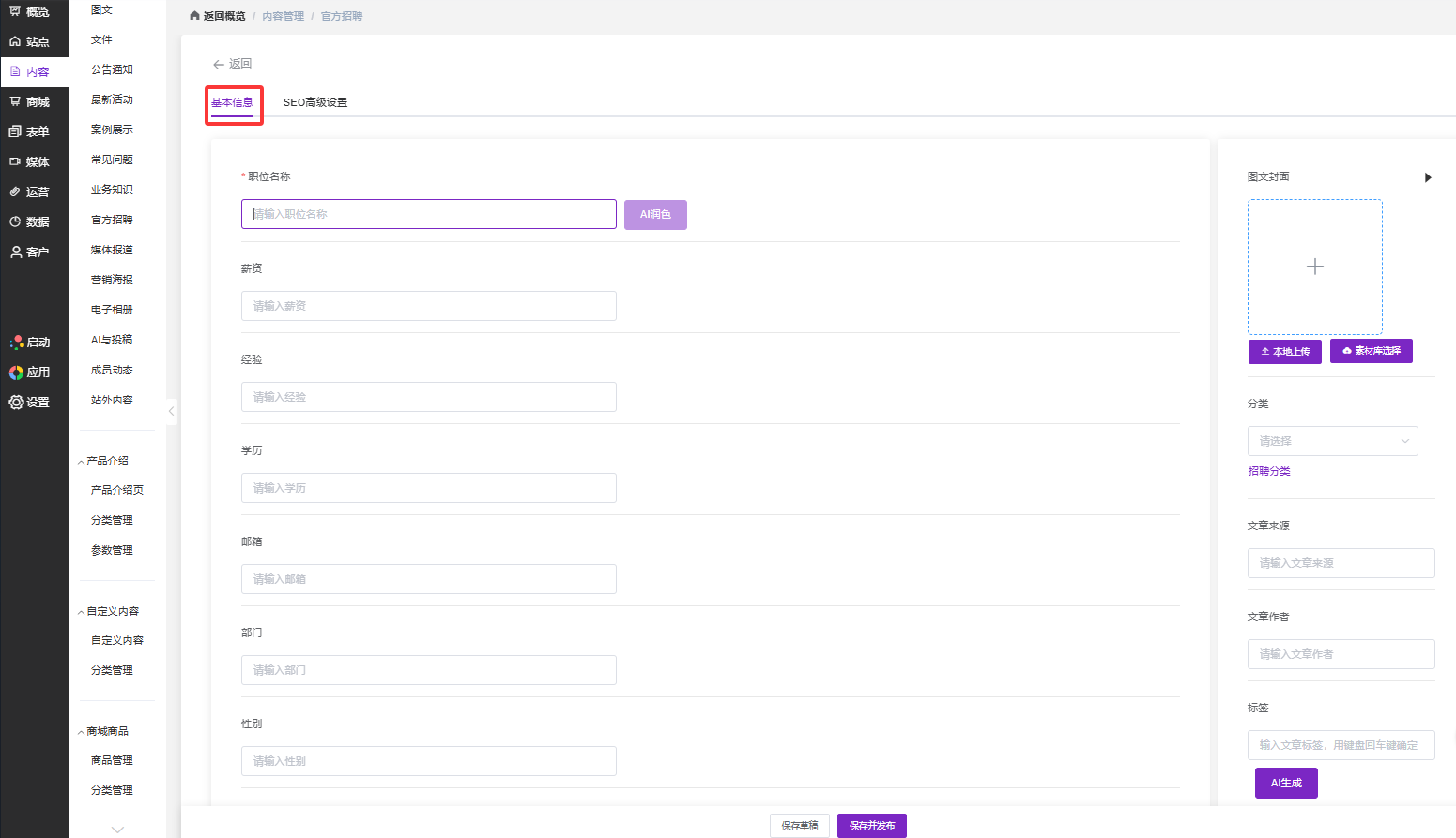This screenshot has width=1456, height=838.
Task: Open the 分类 请选择 dropdown
Action: click(1332, 441)
